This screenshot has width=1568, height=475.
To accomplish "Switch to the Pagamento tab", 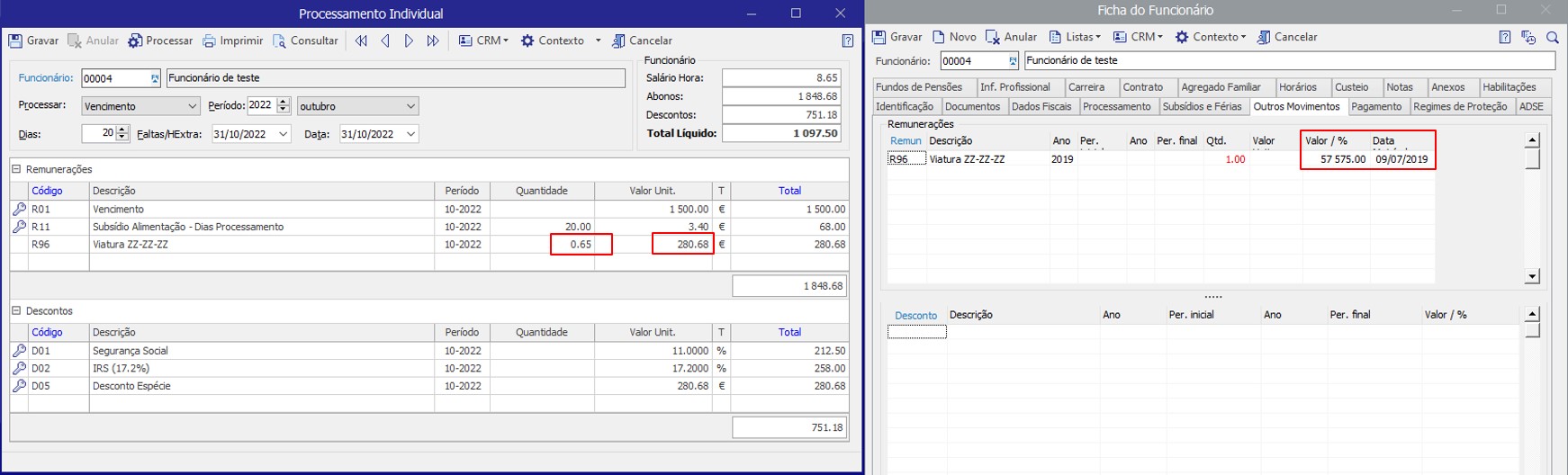I will [x=1375, y=106].
